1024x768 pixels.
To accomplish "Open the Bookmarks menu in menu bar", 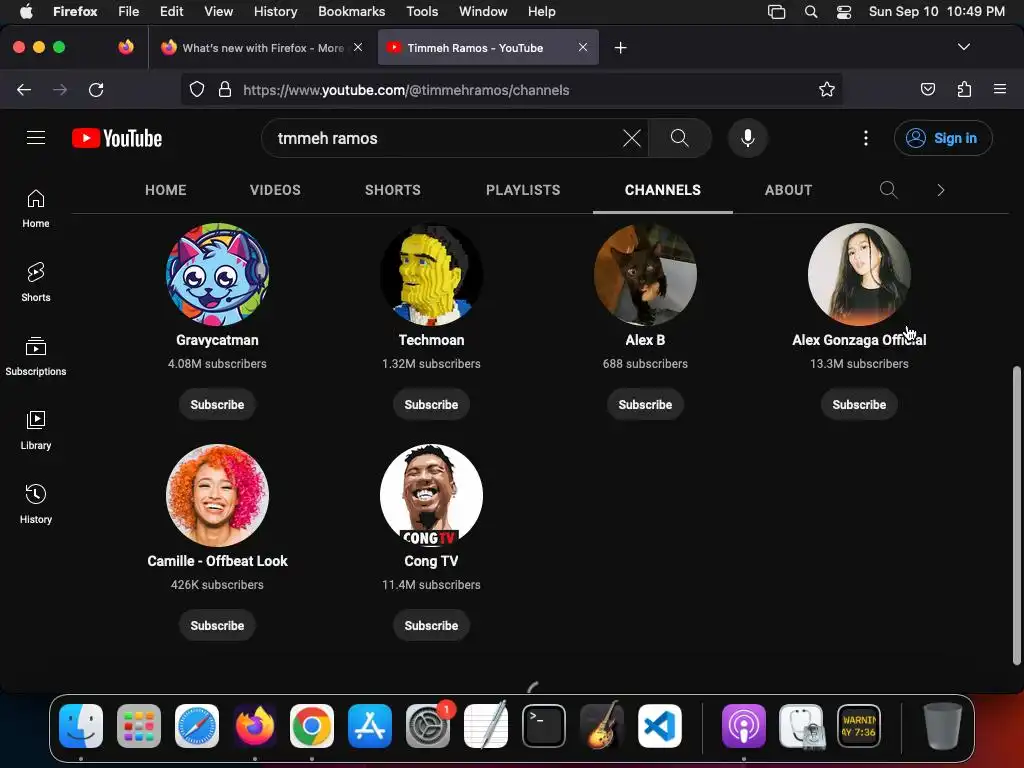I will point(351,12).
